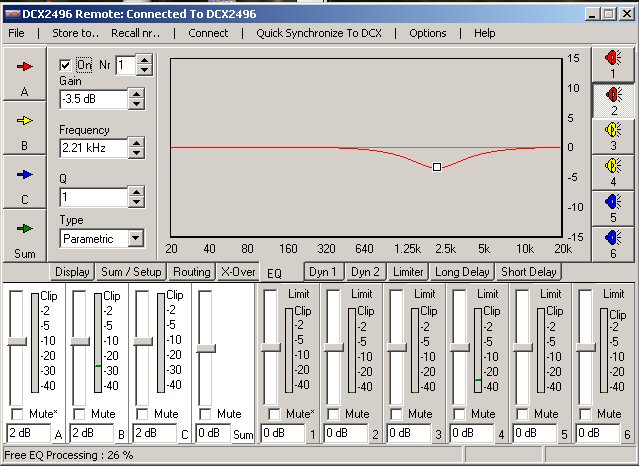
Task: Click the Gain field showing -3.5 dB
Action: click(x=94, y=99)
